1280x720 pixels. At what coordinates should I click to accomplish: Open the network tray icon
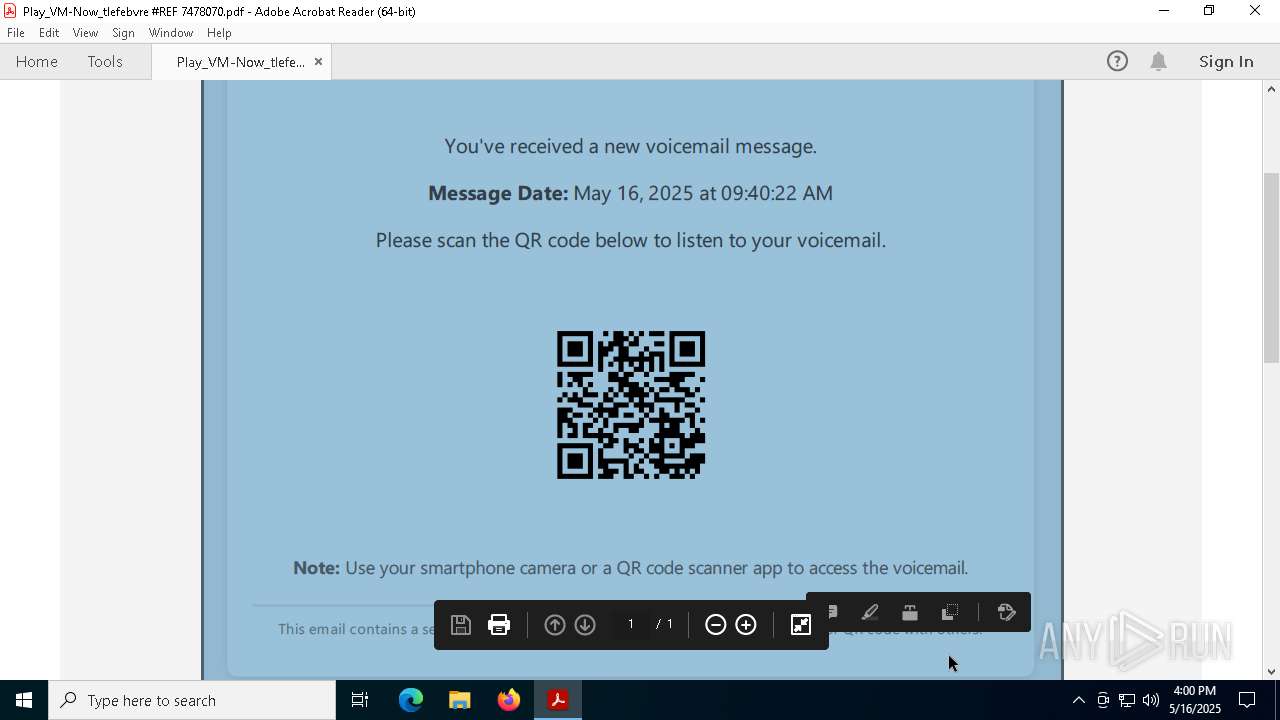tap(1127, 700)
